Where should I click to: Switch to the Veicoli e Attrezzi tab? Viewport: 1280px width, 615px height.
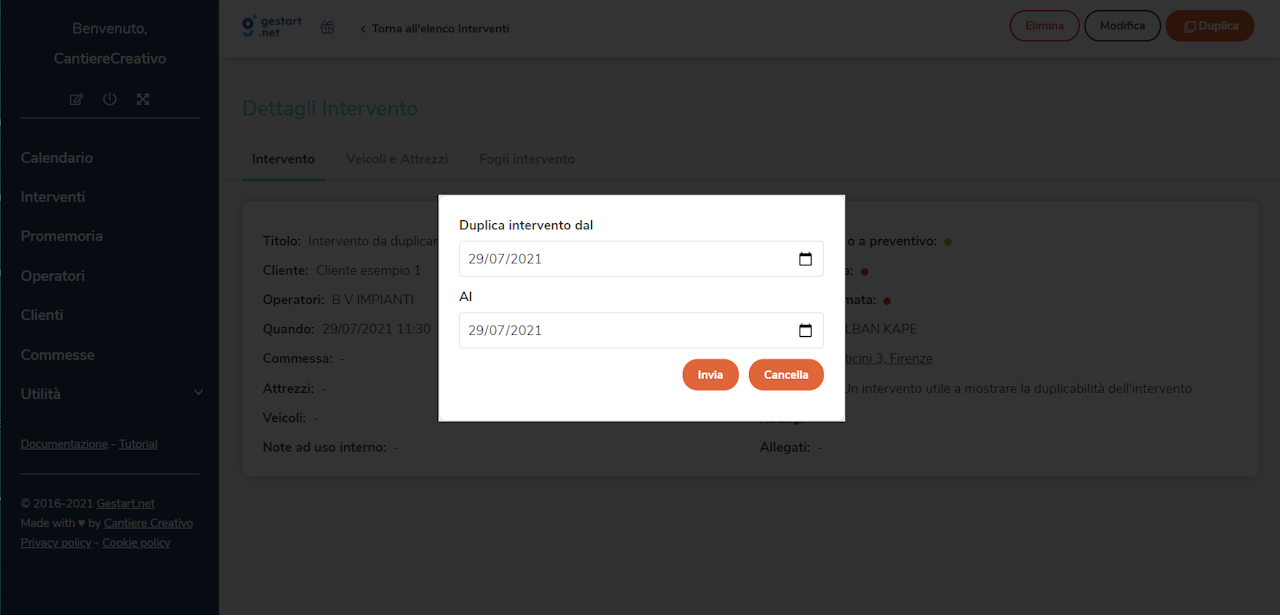(x=396, y=158)
